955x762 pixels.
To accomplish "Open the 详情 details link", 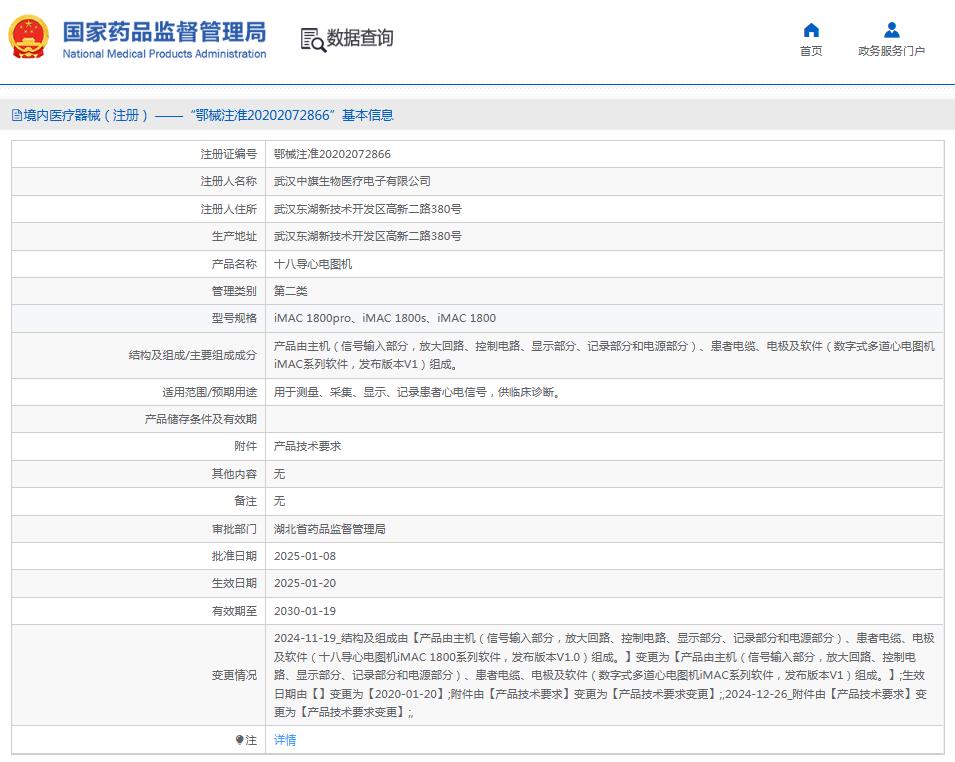I will [284, 738].
